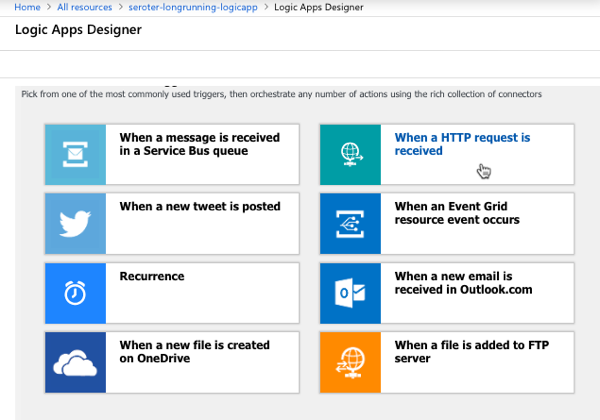Click the Service Bus queue envelope icon
This screenshot has width=600, height=420.
[x=75, y=154]
